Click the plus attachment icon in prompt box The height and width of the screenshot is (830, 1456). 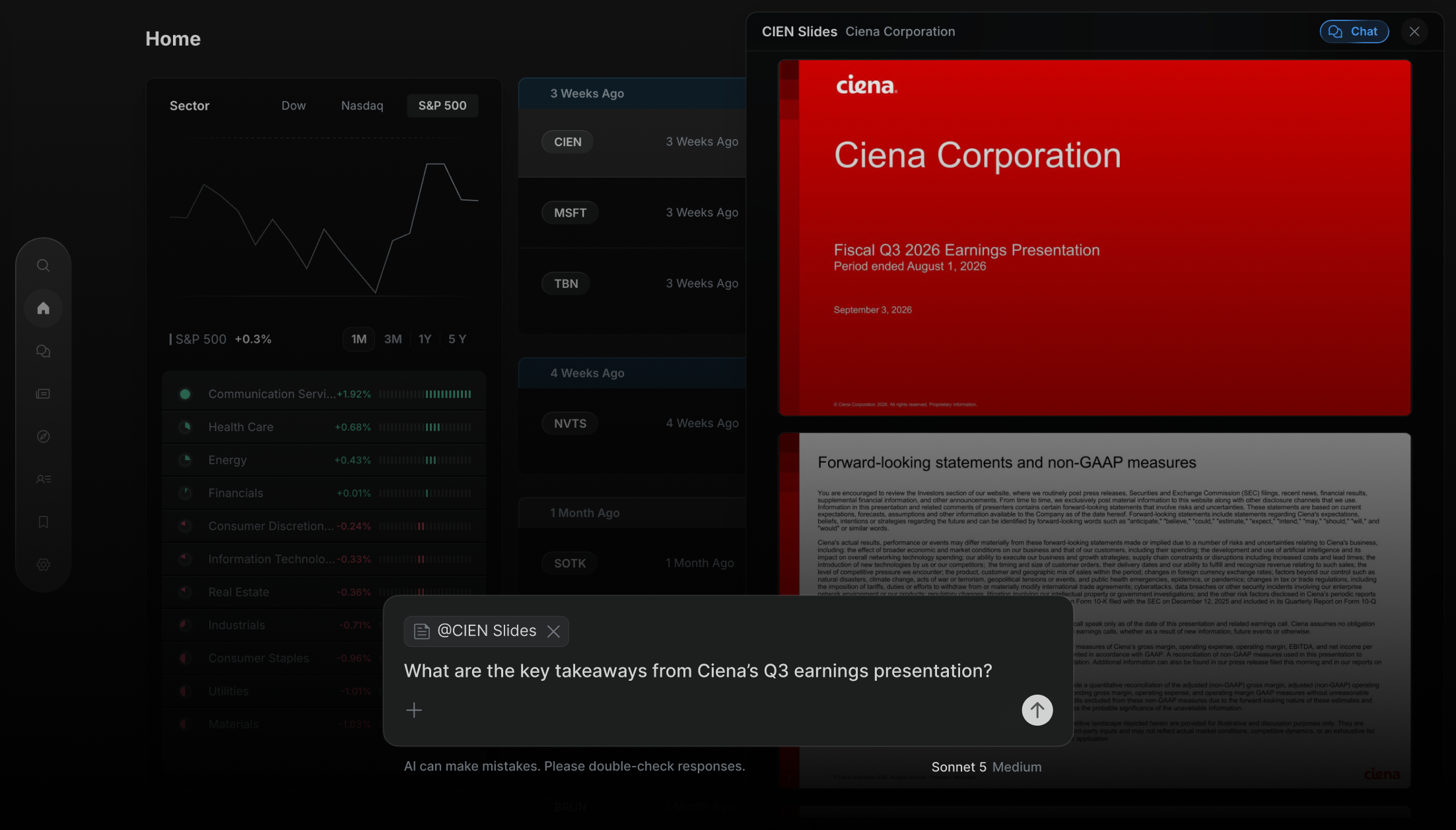[x=414, y=710]
